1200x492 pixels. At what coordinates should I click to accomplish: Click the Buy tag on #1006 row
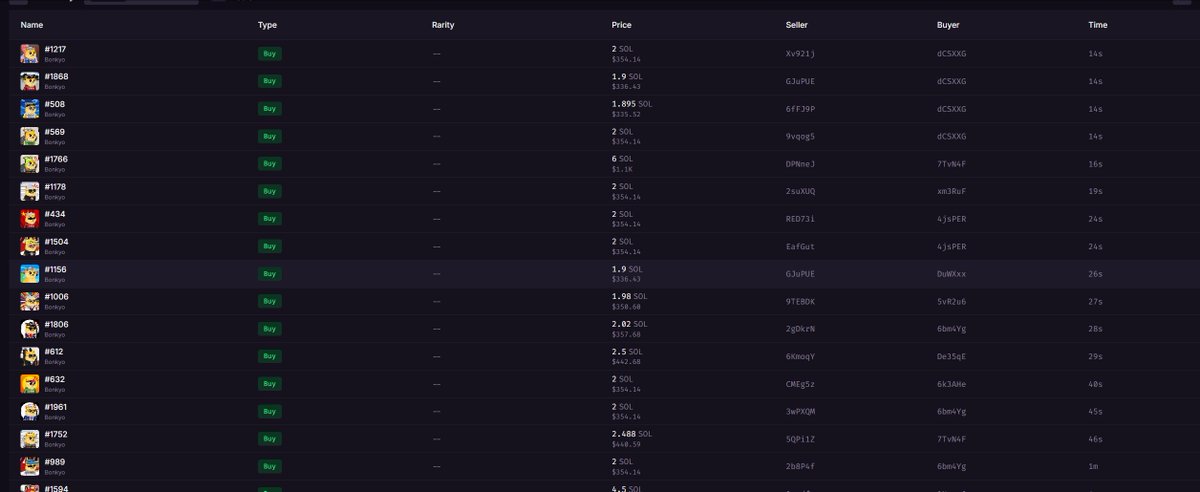point(269,301)
